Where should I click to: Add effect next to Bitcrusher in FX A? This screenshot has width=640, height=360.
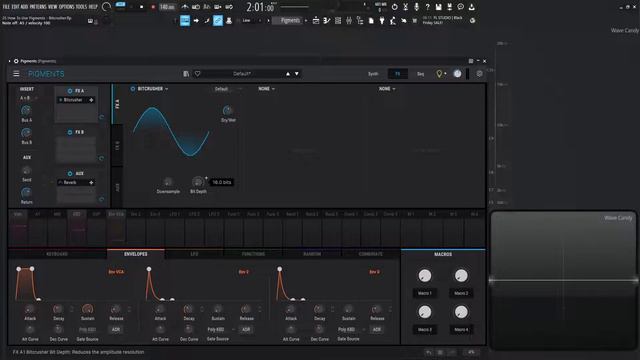[x=91, y=100]
